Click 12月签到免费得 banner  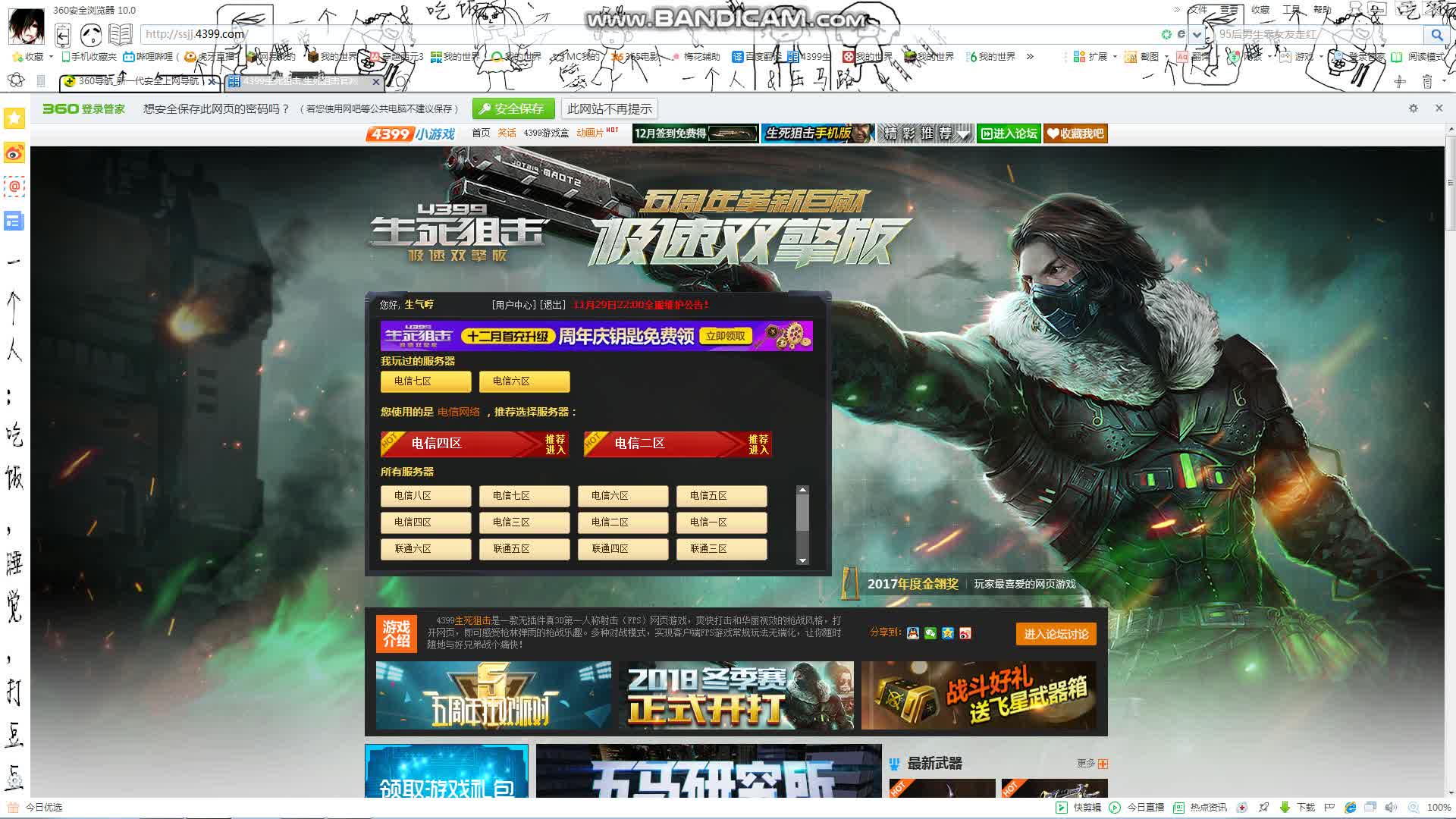[x=695, y=133]
